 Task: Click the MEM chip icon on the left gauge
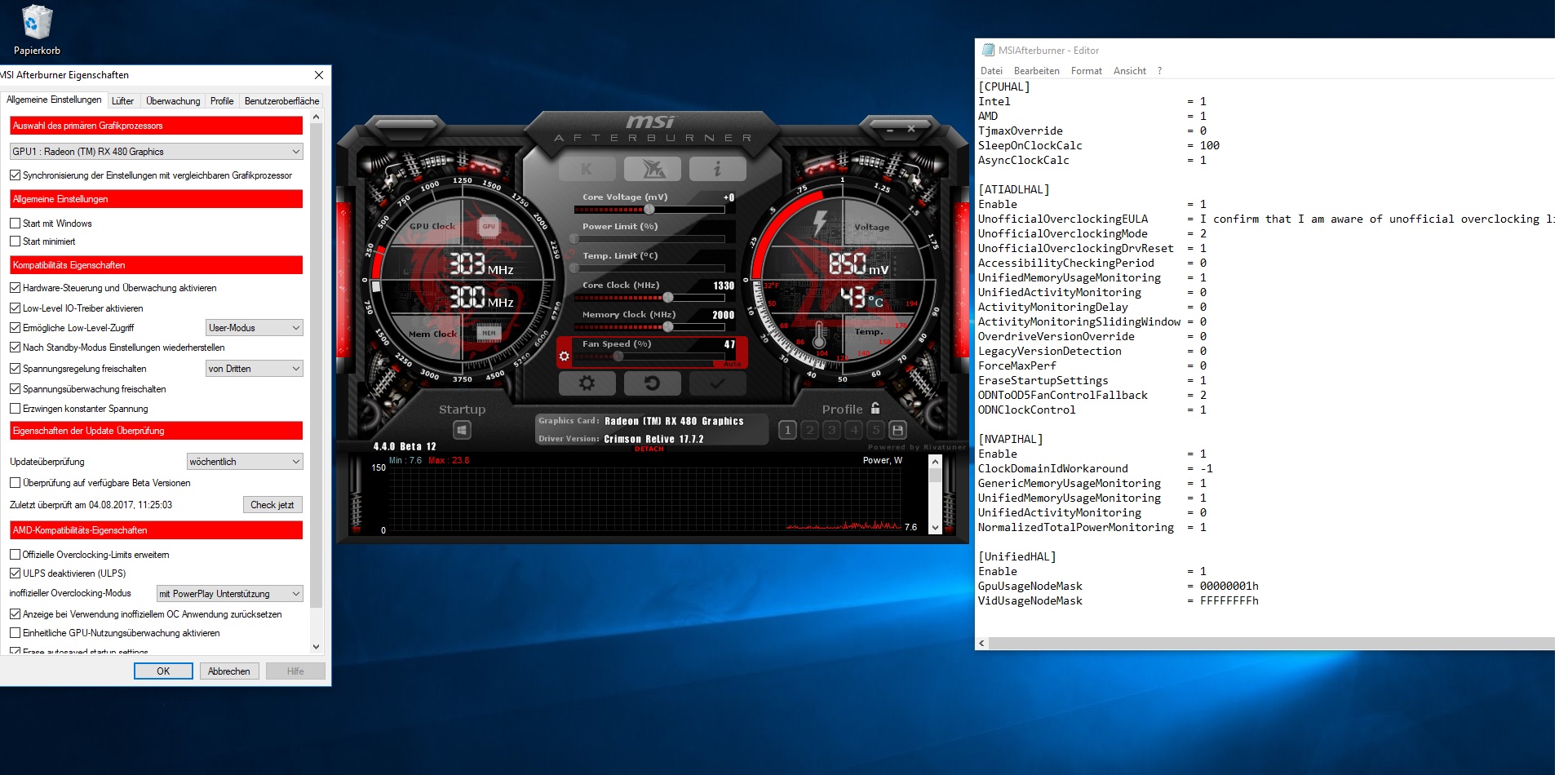tap(489, 333)
